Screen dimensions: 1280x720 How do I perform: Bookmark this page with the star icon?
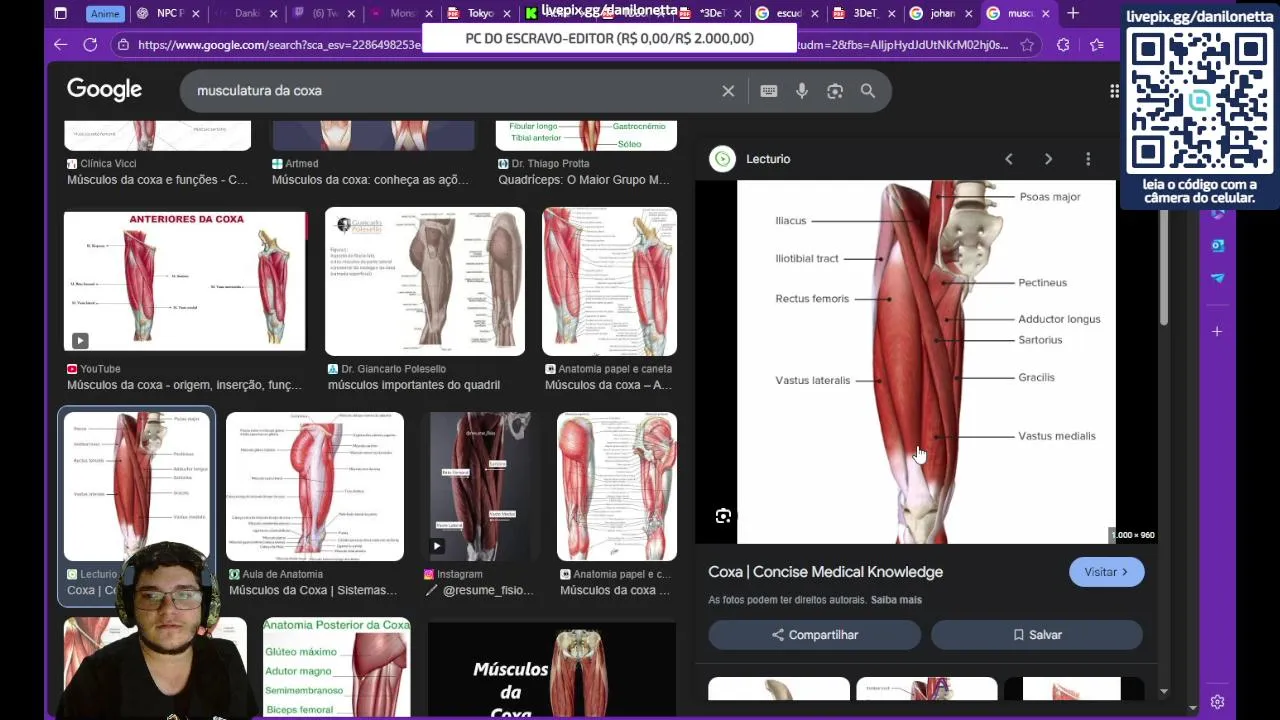[1027, 45]
